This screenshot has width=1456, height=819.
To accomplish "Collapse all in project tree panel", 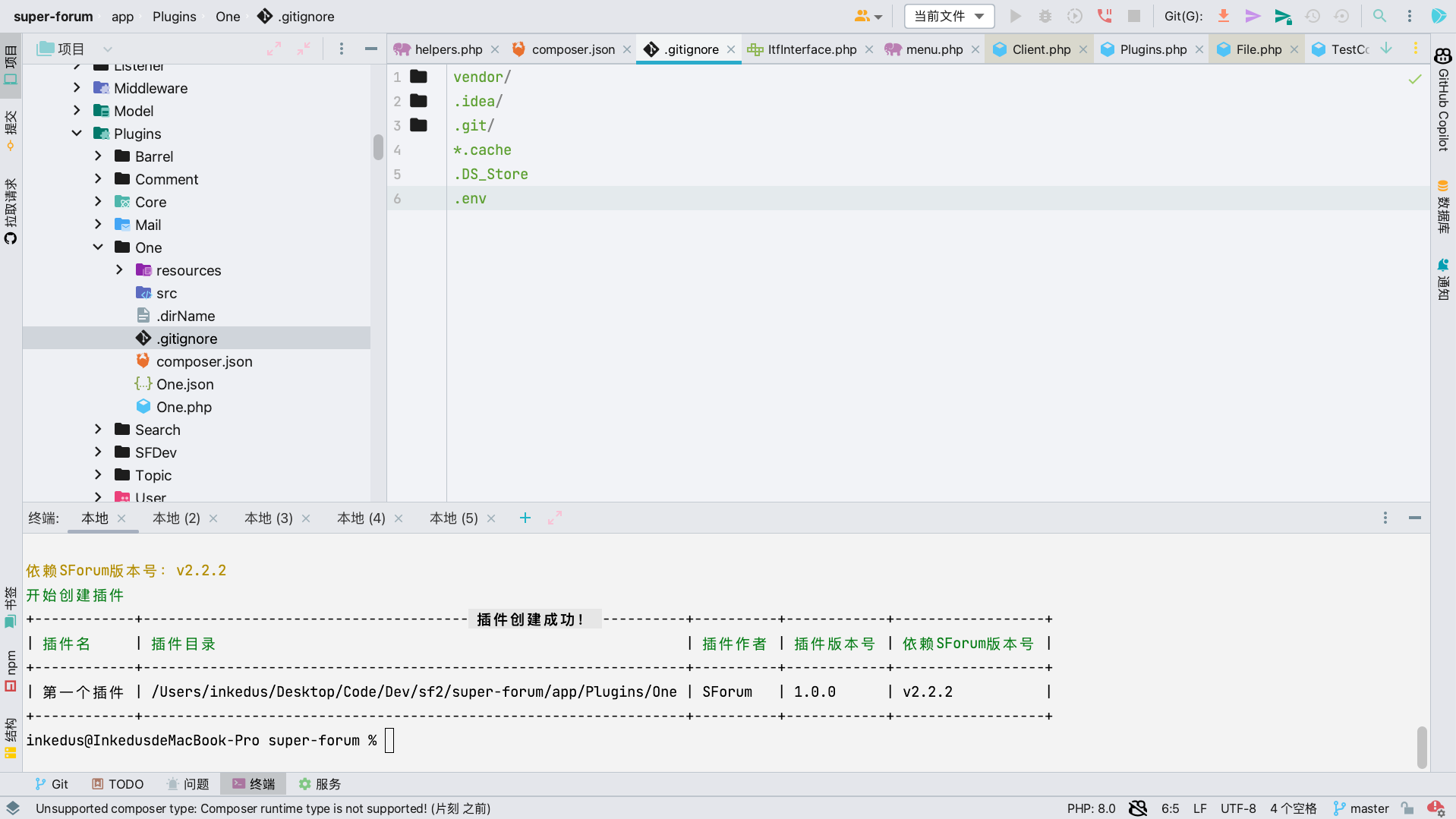I will [304, 49].
